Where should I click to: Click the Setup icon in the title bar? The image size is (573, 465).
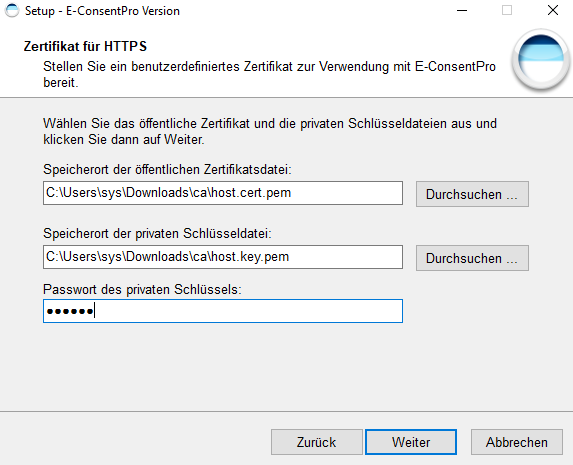point(12,11)
